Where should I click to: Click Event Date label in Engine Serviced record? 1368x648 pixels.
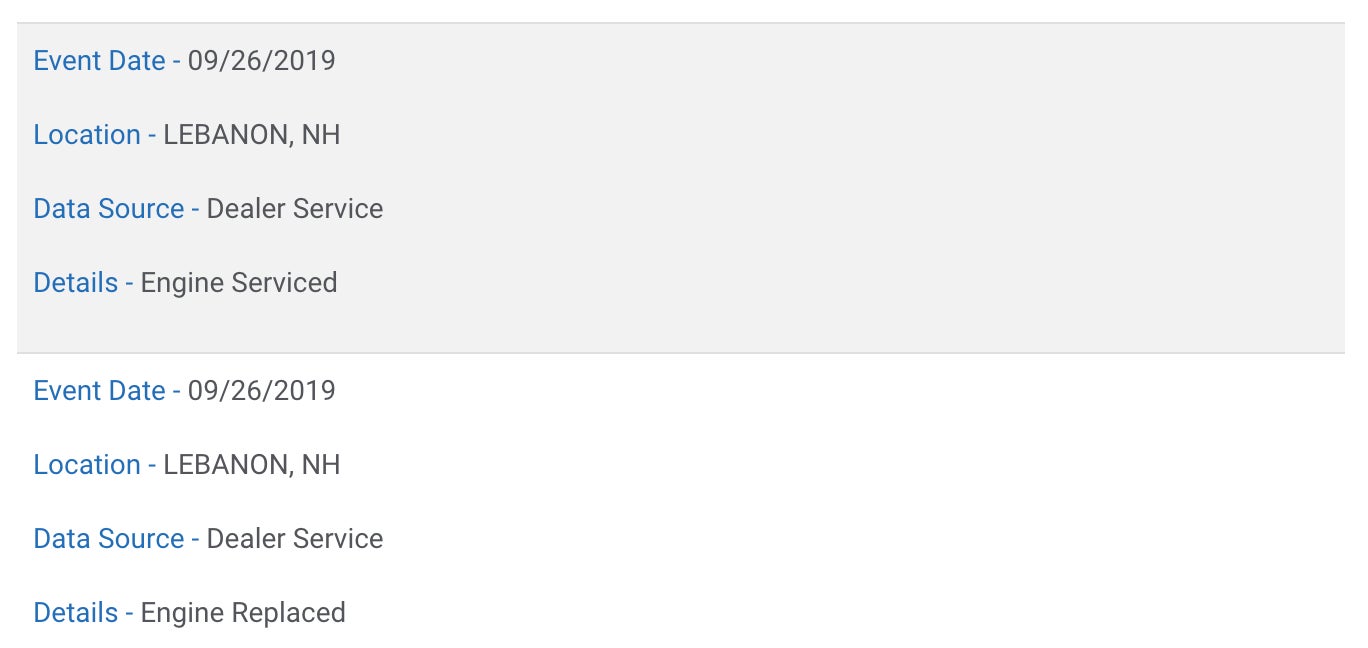point(99,61)
